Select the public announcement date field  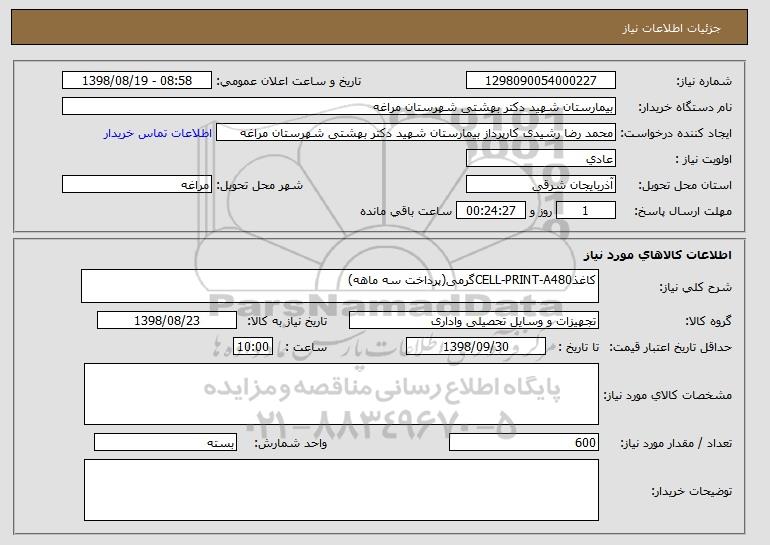pyautogui.click(x=137, y=81)
